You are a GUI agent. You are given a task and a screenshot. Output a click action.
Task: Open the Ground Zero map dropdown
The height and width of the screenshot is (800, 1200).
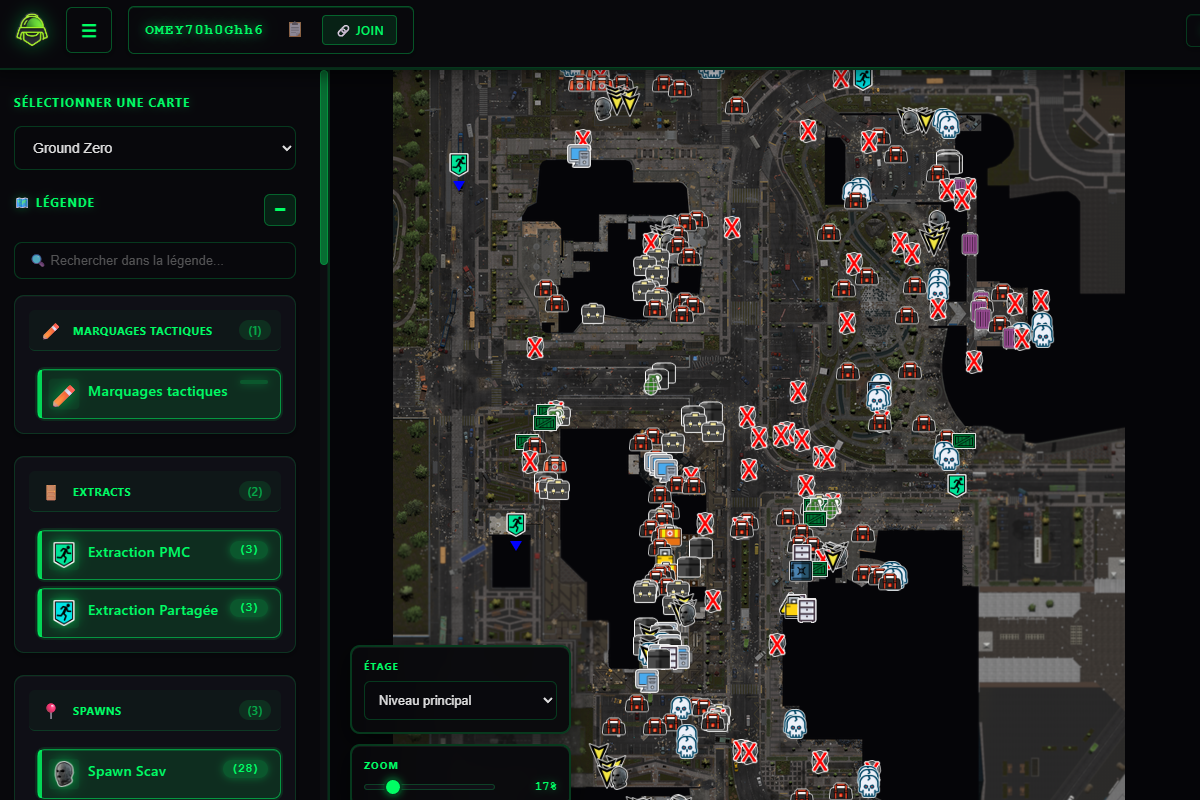pyautogui.click(x=155, y=148)
